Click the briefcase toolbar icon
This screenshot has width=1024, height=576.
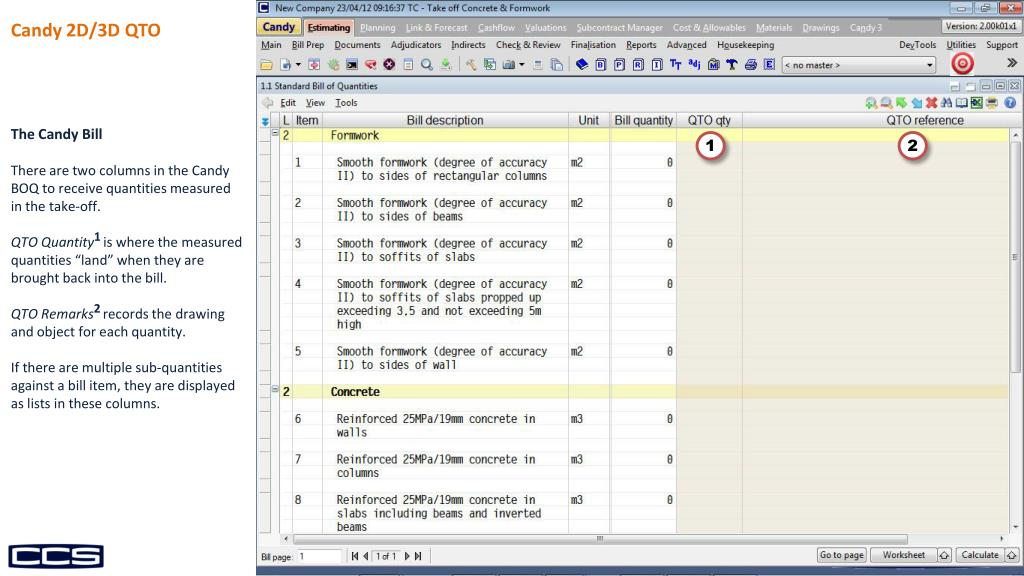509,65
